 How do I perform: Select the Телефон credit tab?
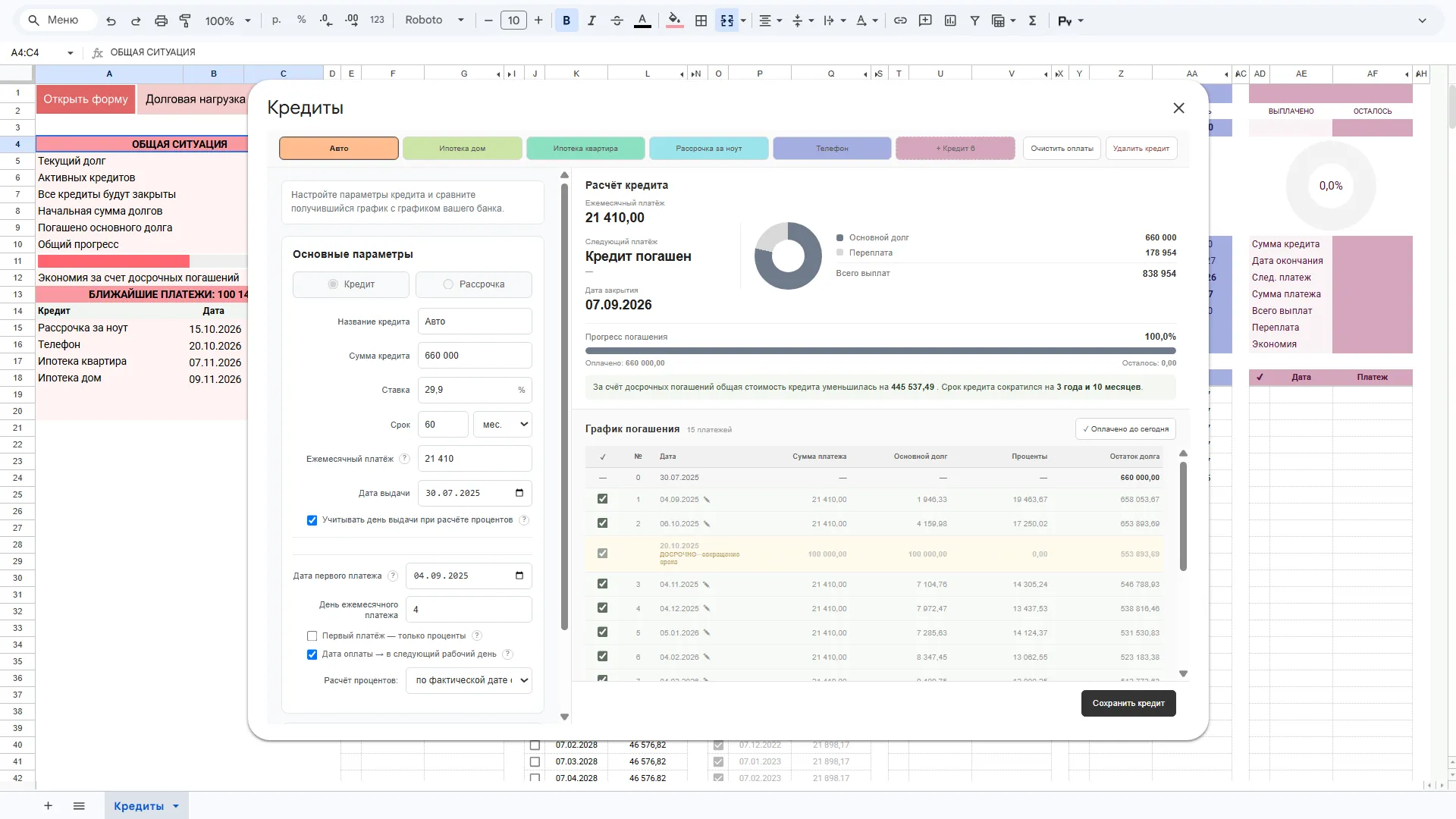pyautogui.click(x=832, y=149)
